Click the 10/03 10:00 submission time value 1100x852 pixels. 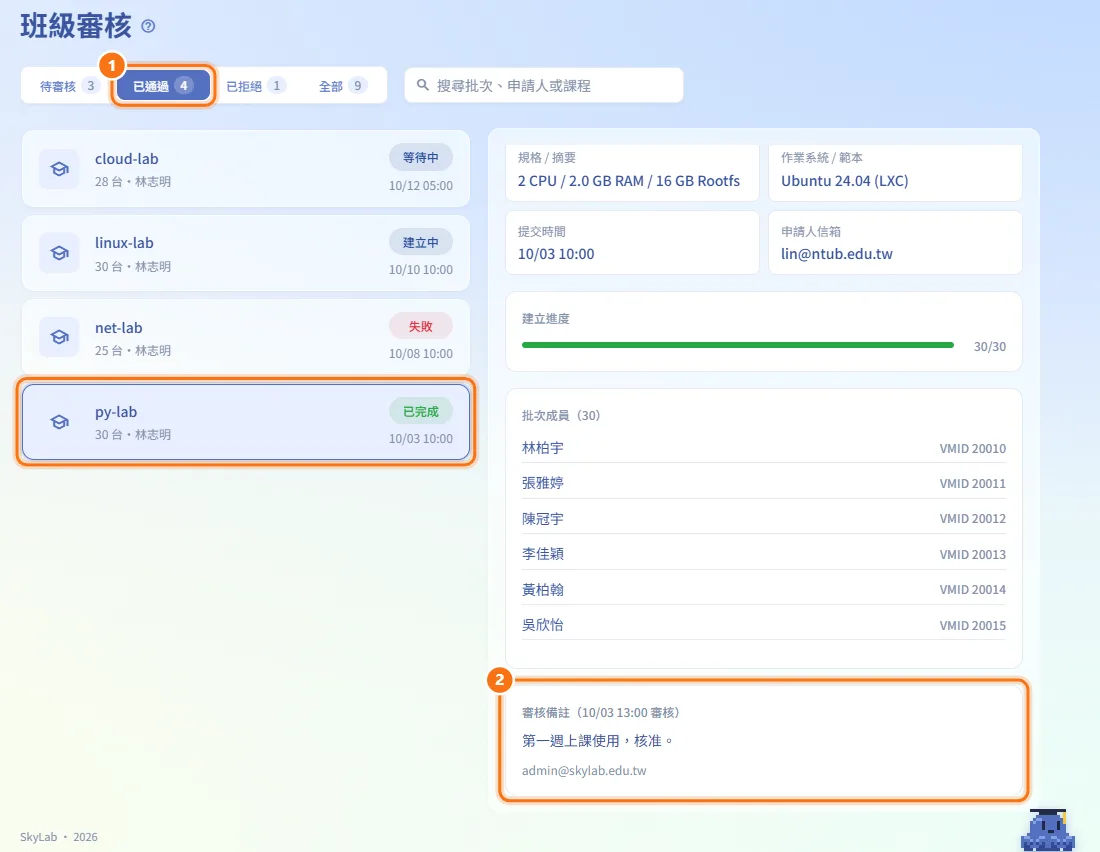click(x=556, y=254)
